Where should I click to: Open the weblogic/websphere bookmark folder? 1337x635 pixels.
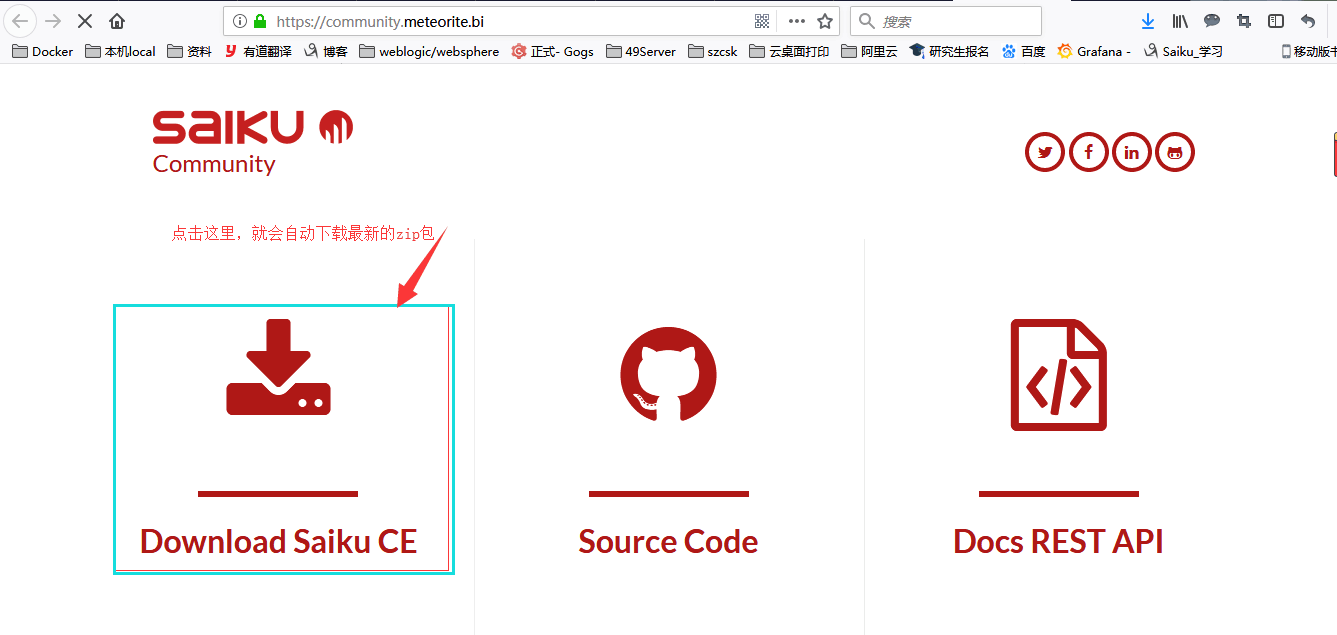pos(429,51)
